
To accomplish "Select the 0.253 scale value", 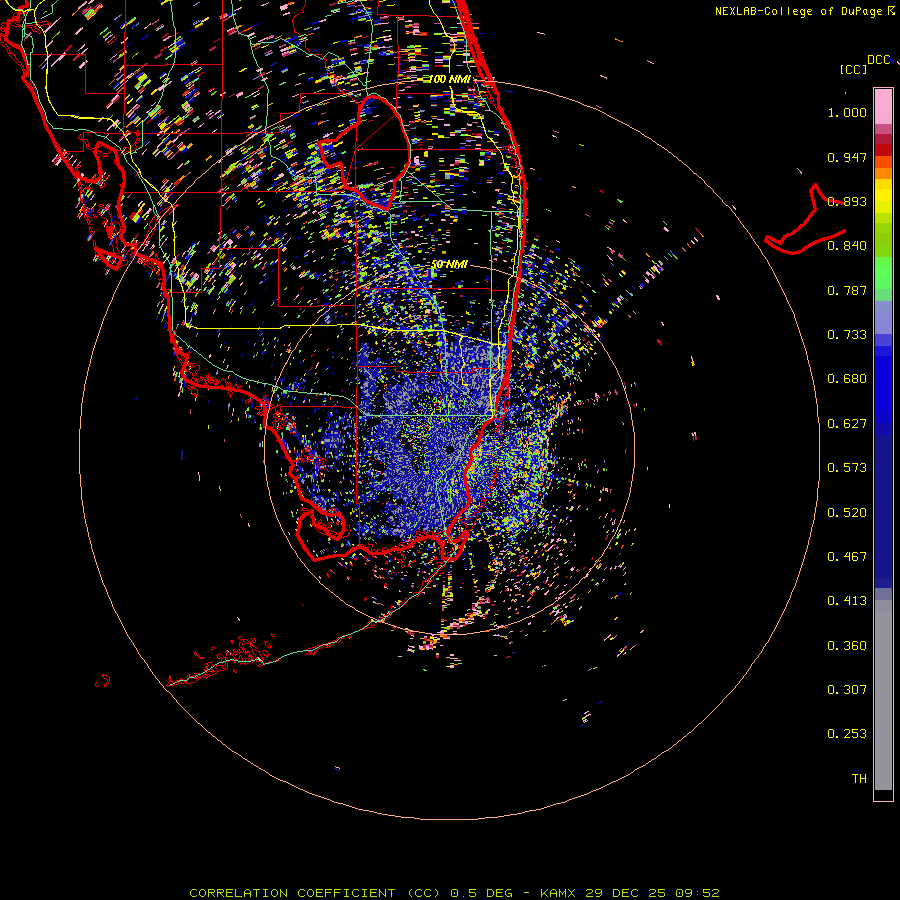I will [847, 734].
